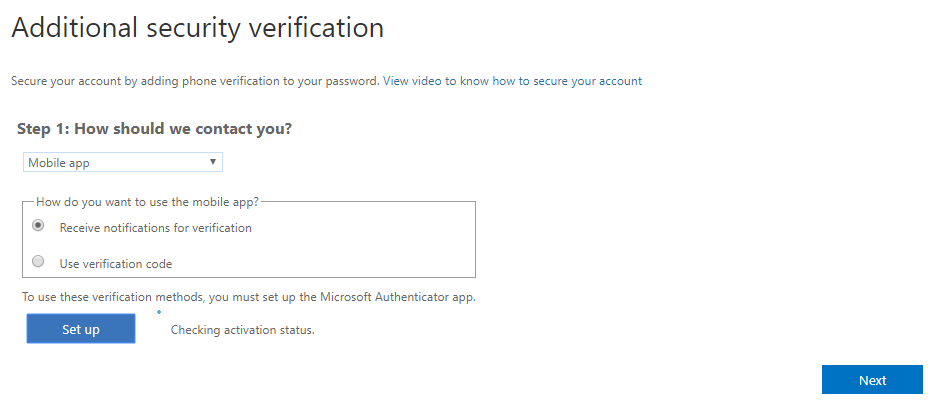Click the "Step 1: How should we contact you?" heading
This screenshot has height=418, width=941.
(155, 129)
